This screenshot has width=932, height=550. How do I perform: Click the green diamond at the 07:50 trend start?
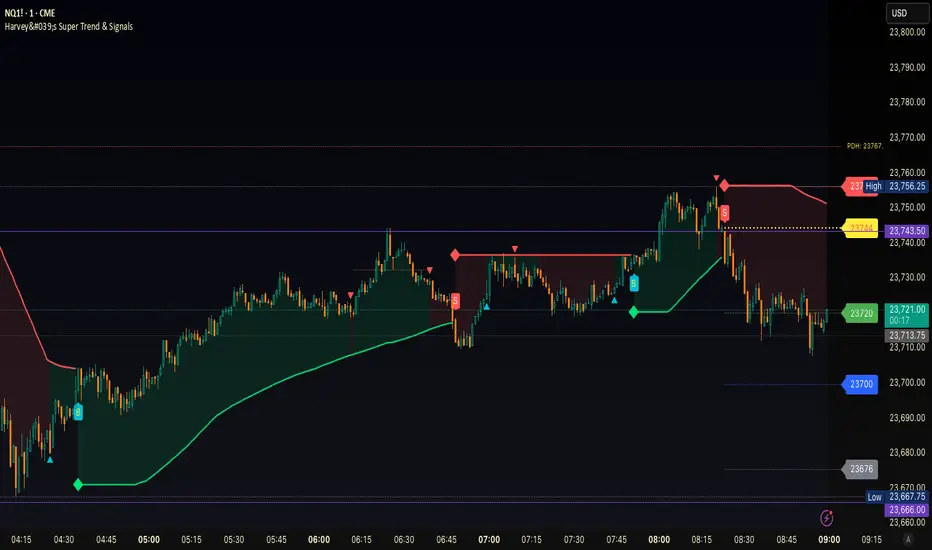pos(634,312)
